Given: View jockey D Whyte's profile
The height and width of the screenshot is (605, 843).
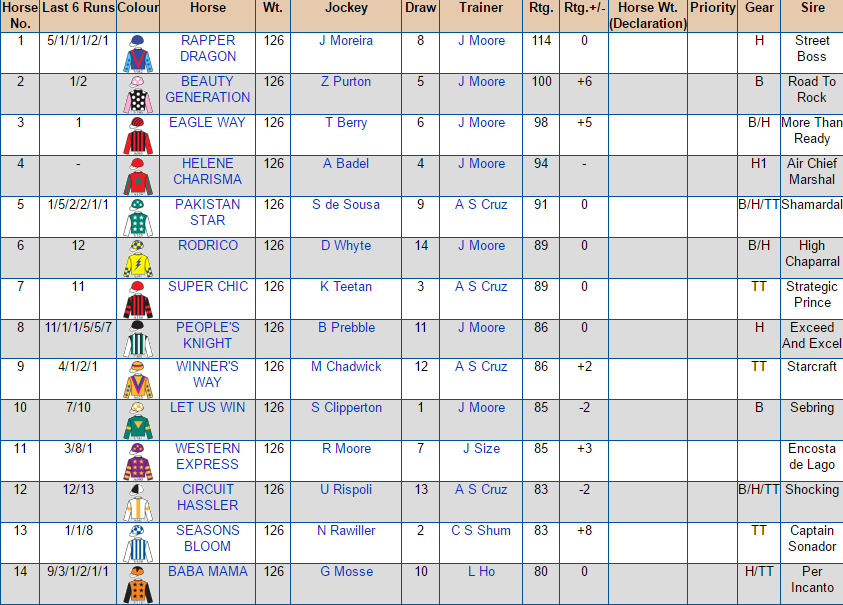Looking at the screenshot, I should [346, 246].
